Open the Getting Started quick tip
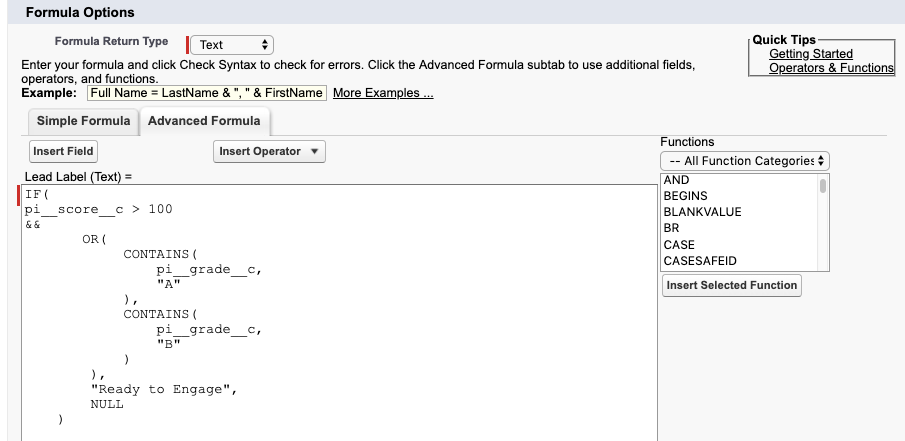Image resolution: width=905 pixels, height=441 pixels. [811, 54]
